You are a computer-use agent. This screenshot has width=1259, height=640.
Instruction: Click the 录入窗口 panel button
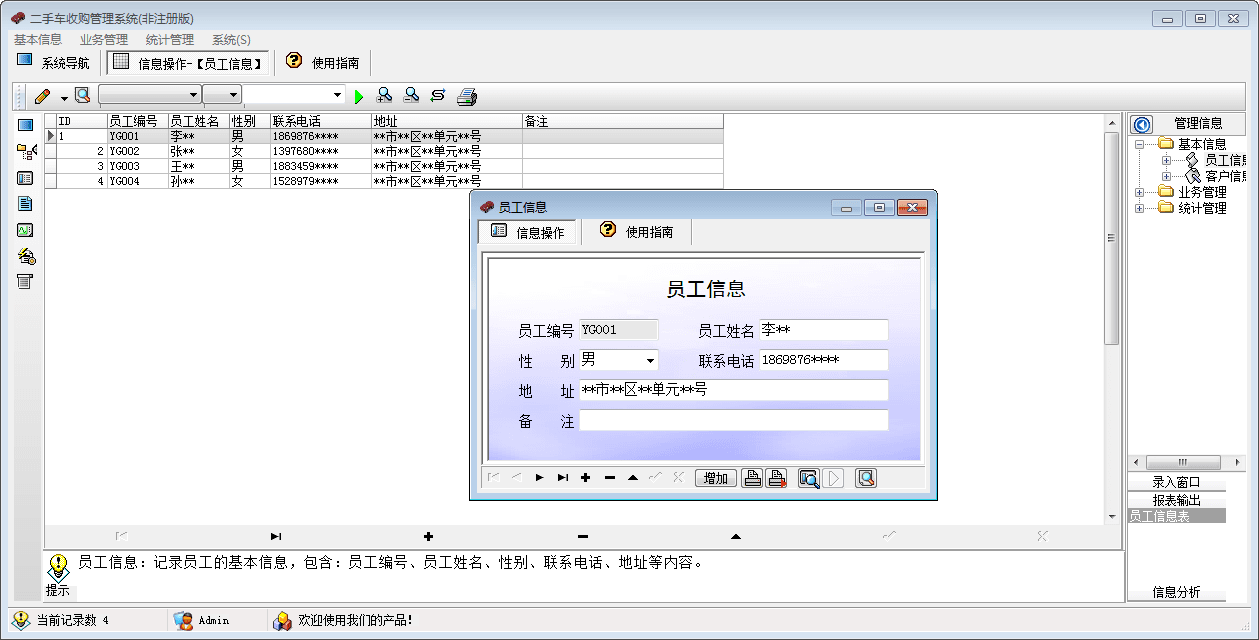(x=1176, y=482)
